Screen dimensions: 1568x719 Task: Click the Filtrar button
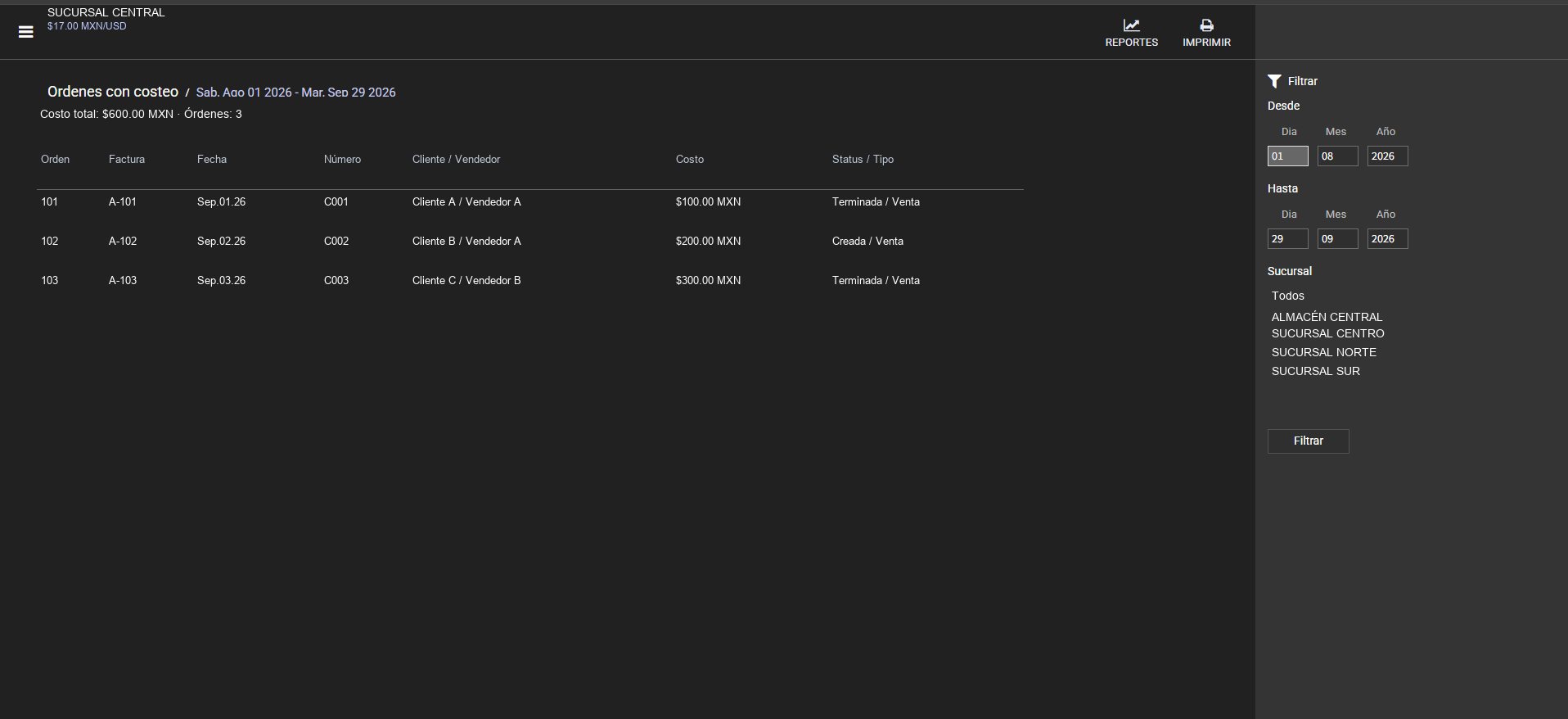point(1309,441)
